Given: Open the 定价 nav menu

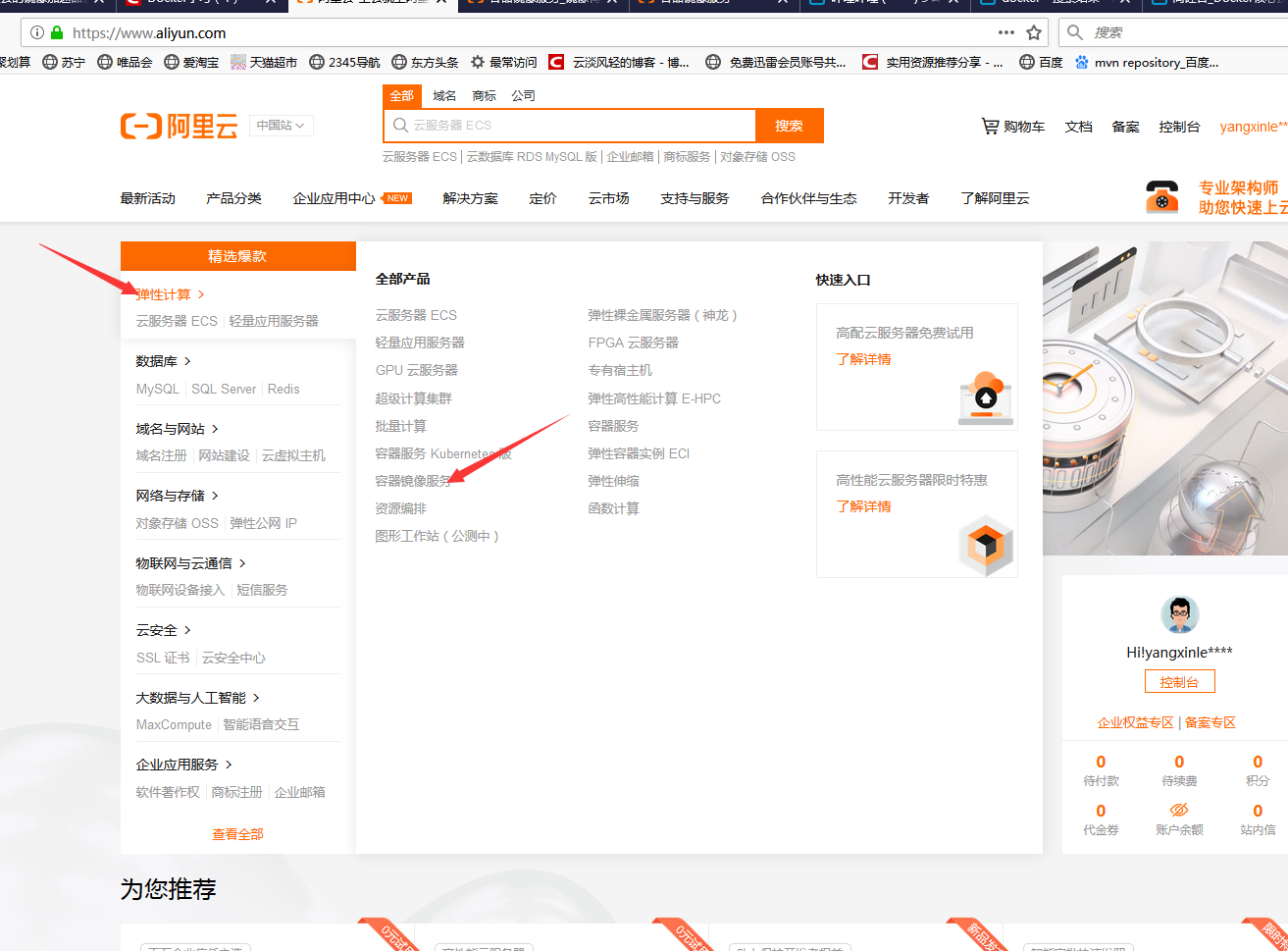Looking at the screenshot, I should click(x=543, y=198).
